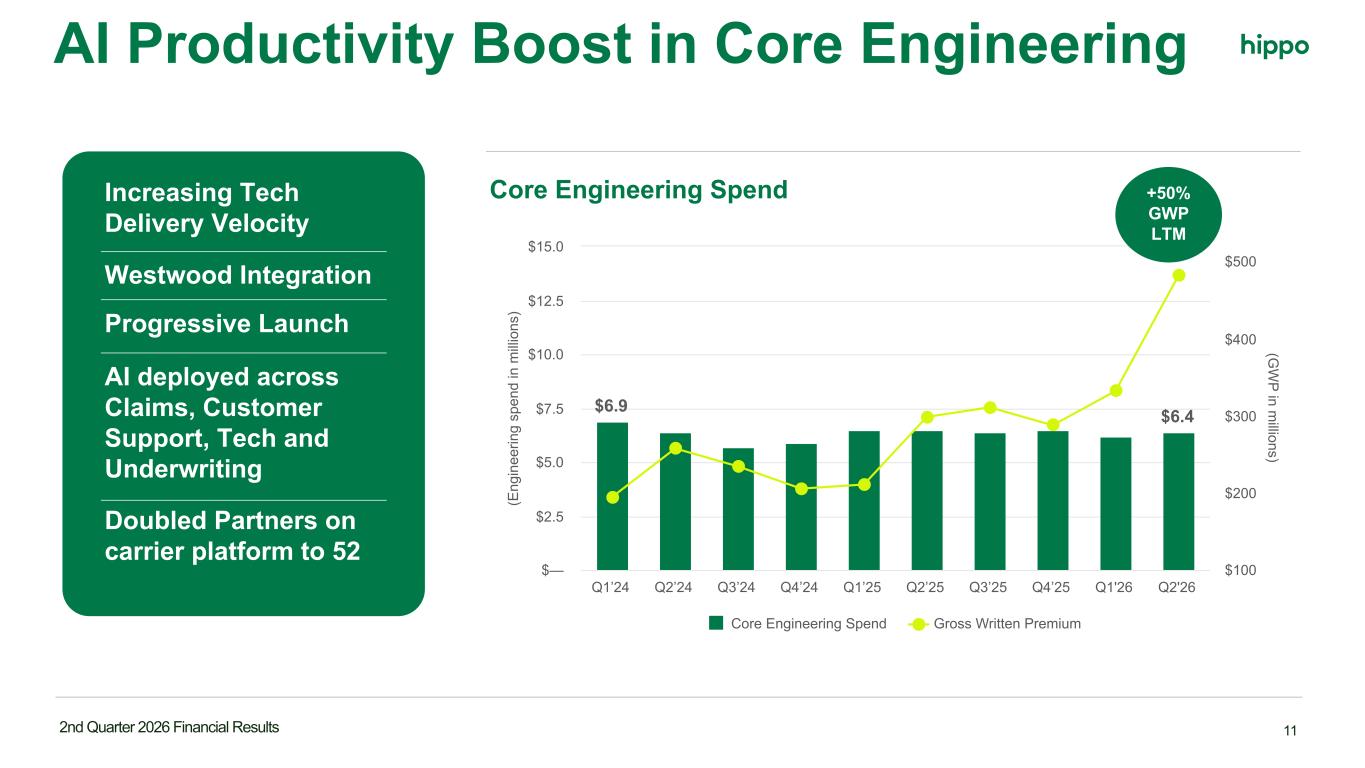Viewport: 1365px width, 768px height.
Task: Click the '$400' right axis label
Action: [x=1241, y=340]
